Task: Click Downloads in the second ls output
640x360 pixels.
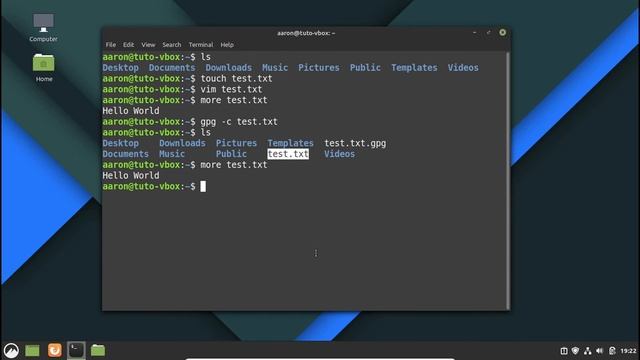Action: point(182,143)
